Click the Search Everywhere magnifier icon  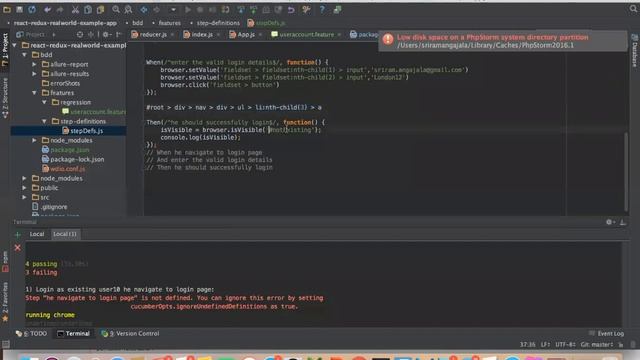[633, 9]
